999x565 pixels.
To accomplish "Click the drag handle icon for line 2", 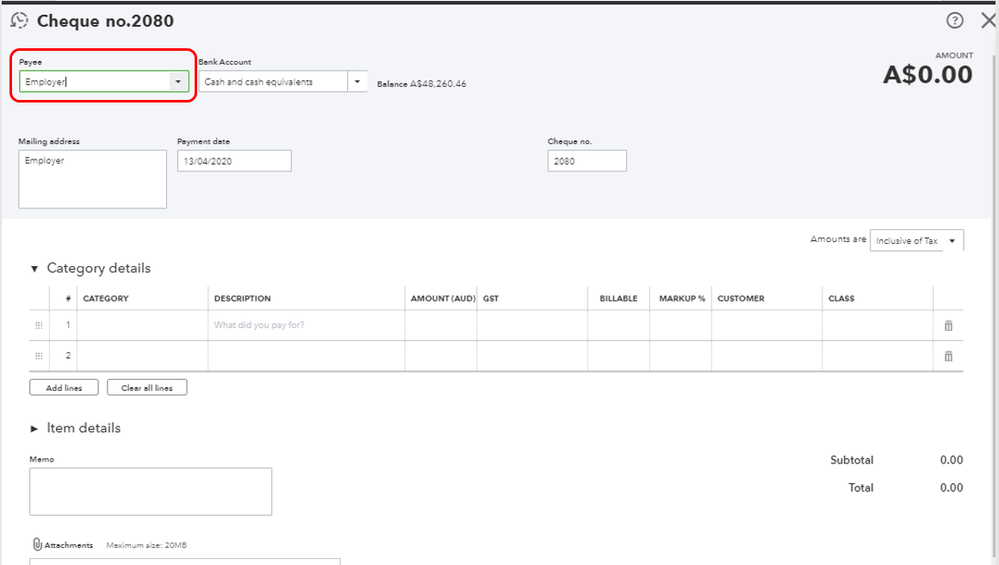I will click(39, 356).
